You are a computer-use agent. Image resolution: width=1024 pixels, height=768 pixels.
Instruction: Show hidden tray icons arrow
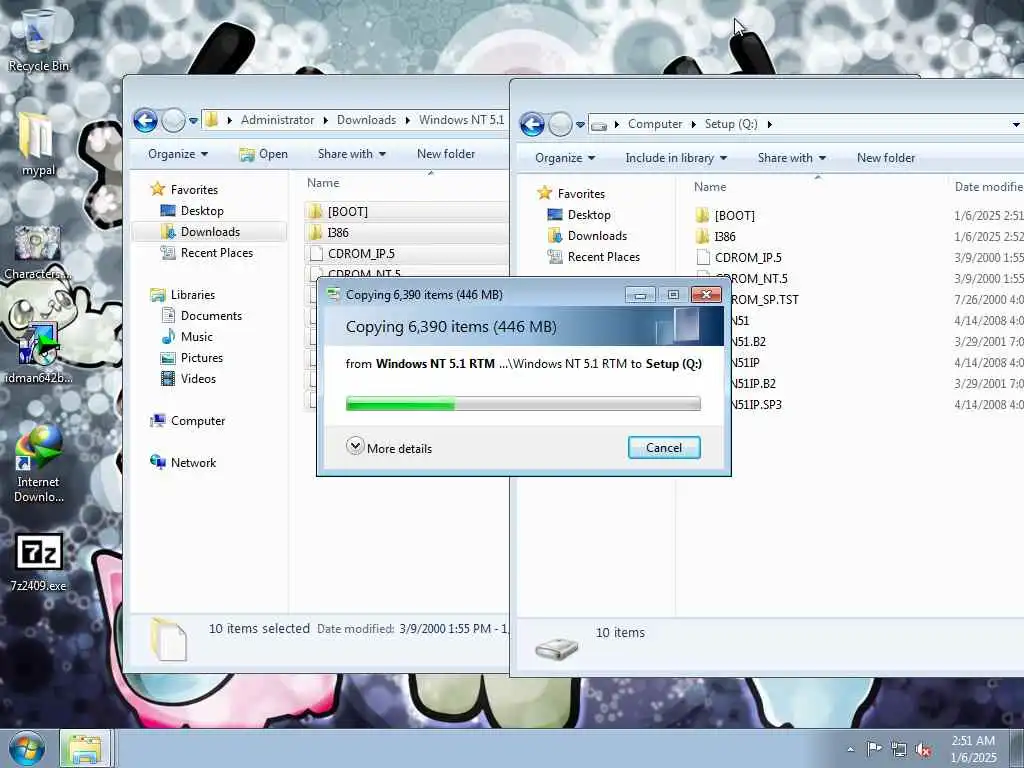pyautogui.click(x=850, y=749)
